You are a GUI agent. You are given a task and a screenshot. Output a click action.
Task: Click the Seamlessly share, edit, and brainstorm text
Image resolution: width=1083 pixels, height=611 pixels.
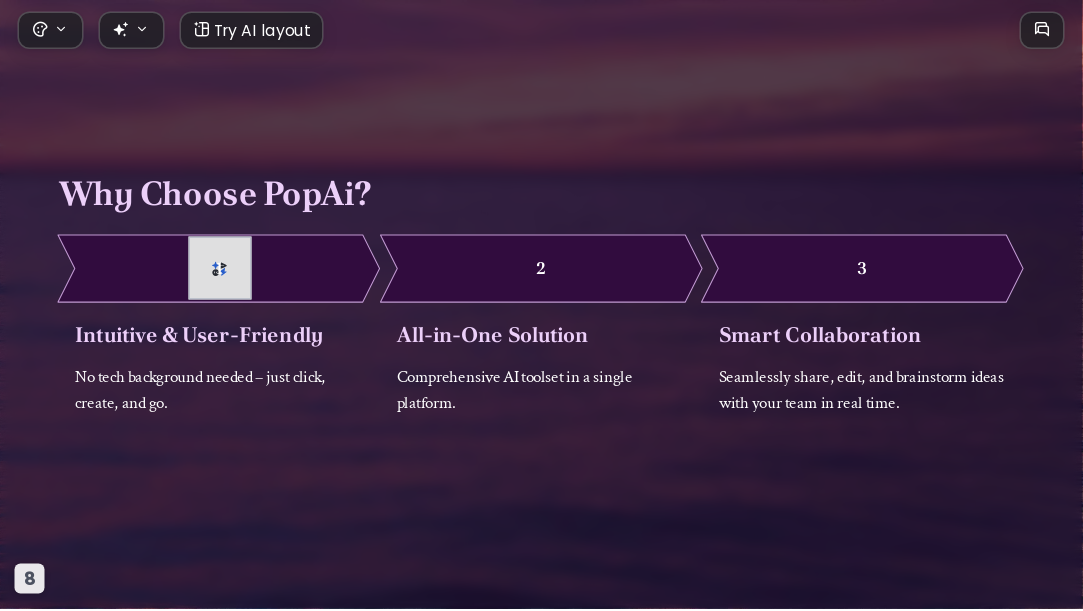pos(861,390)
